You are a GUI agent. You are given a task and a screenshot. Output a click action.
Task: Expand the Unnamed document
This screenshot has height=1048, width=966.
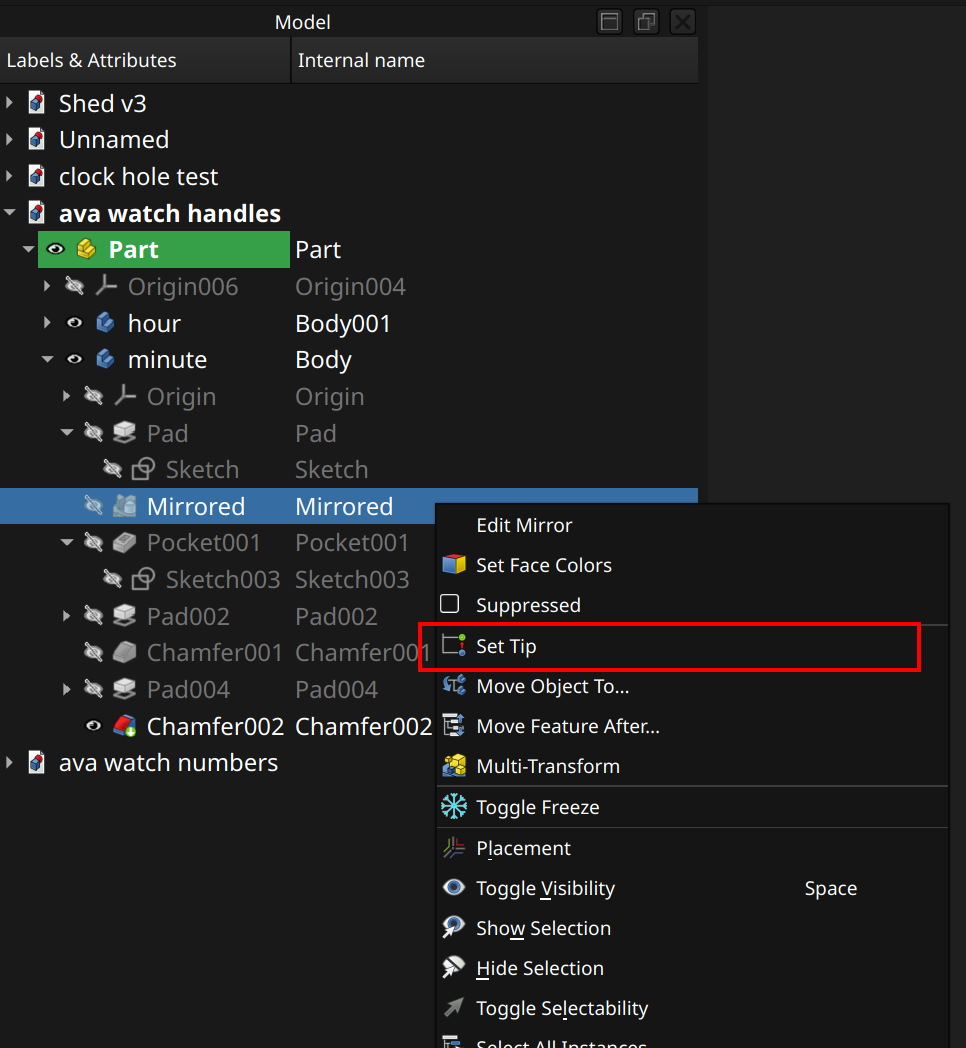tap(9, 140)
